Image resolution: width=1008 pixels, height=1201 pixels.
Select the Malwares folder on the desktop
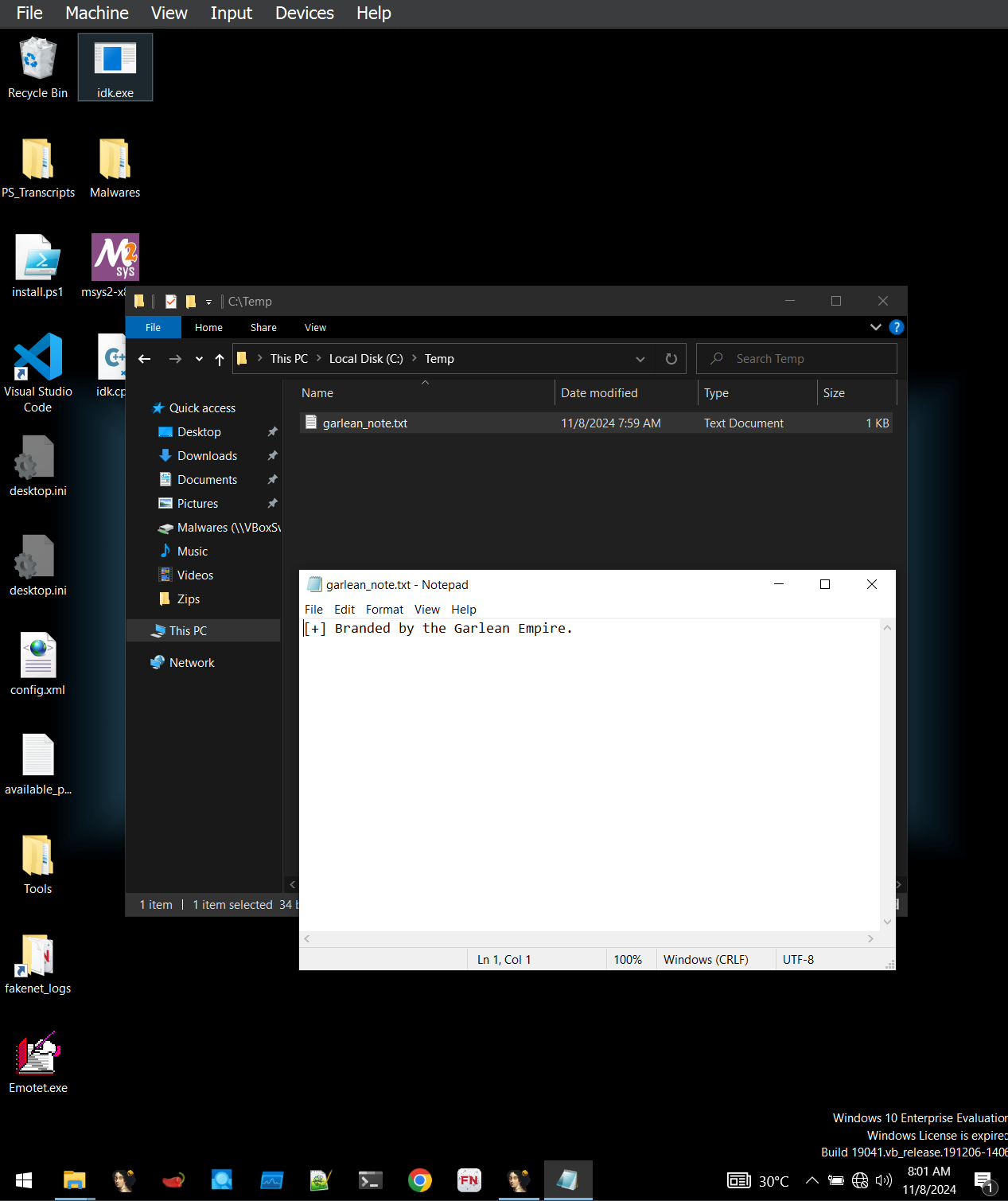click(x=115, y=168)
